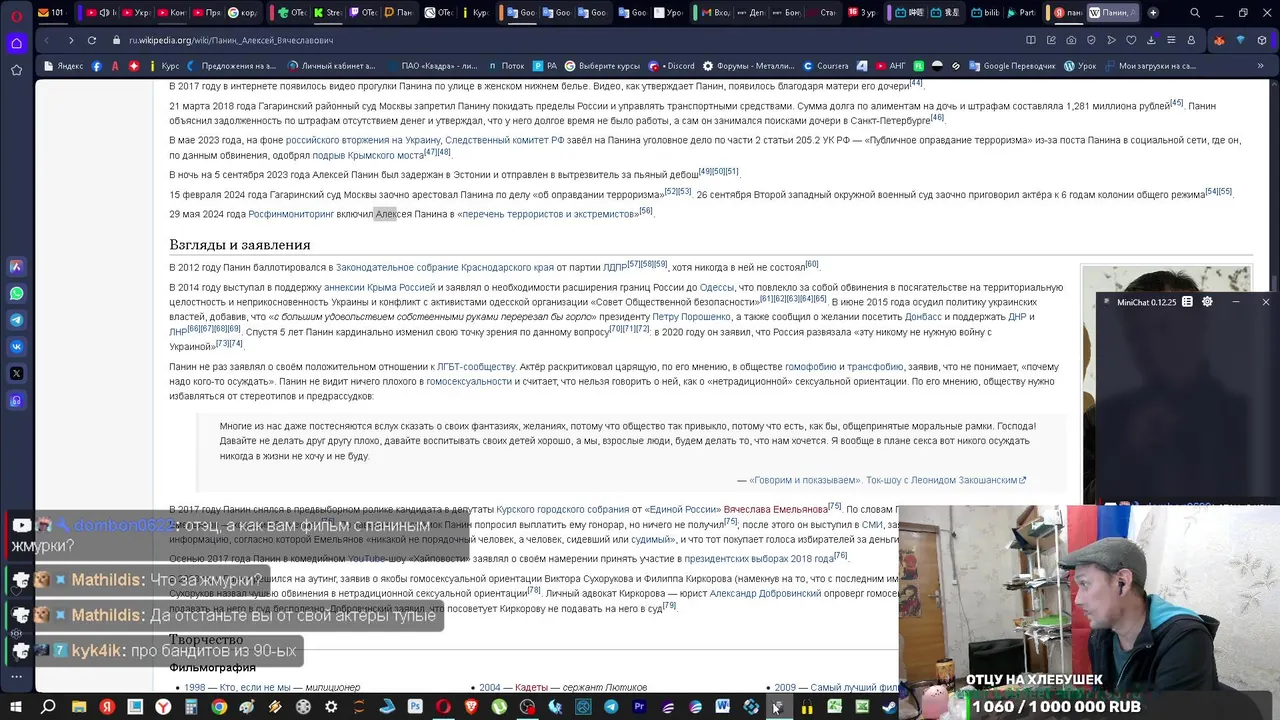Follow the 'аннексии Крыма Россией' link

[x=379, y=288]
